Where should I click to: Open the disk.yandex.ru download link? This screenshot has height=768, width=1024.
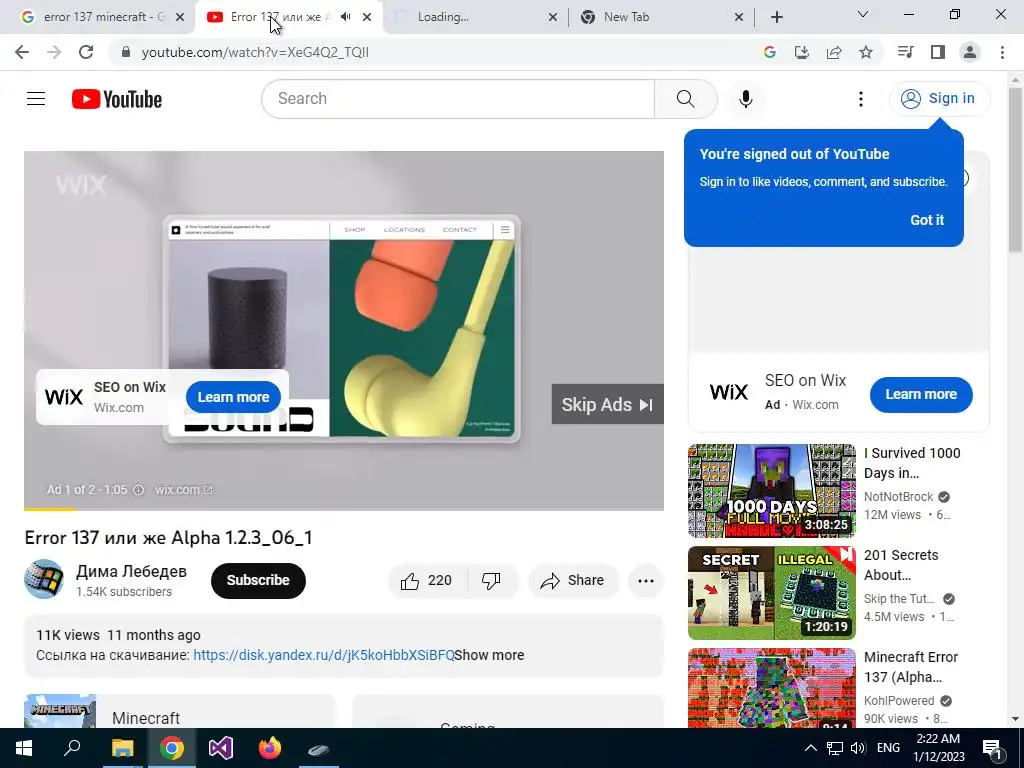click(x=323, y=655)
